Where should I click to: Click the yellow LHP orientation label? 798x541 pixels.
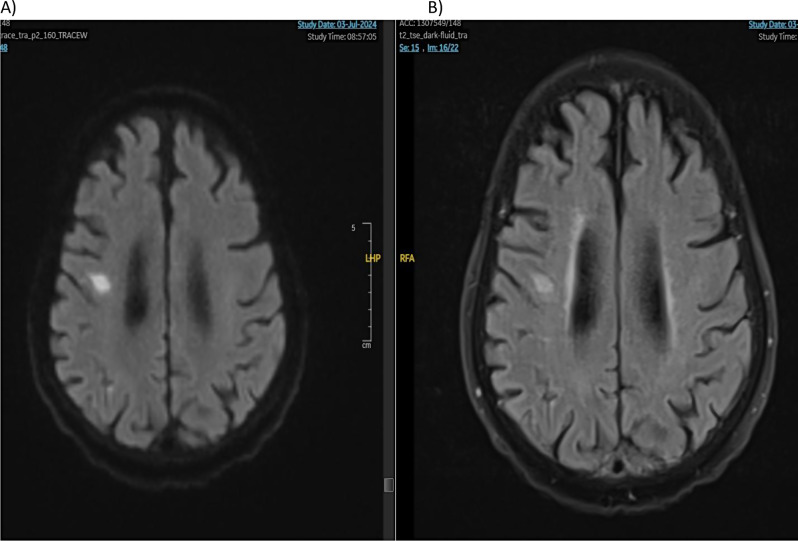tap(373, 259)
